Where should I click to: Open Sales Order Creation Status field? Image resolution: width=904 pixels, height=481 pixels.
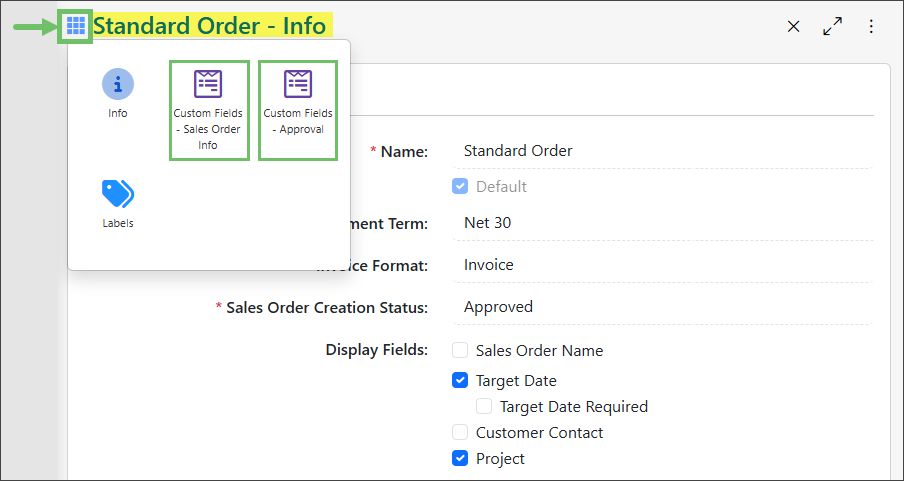[663, 307]
